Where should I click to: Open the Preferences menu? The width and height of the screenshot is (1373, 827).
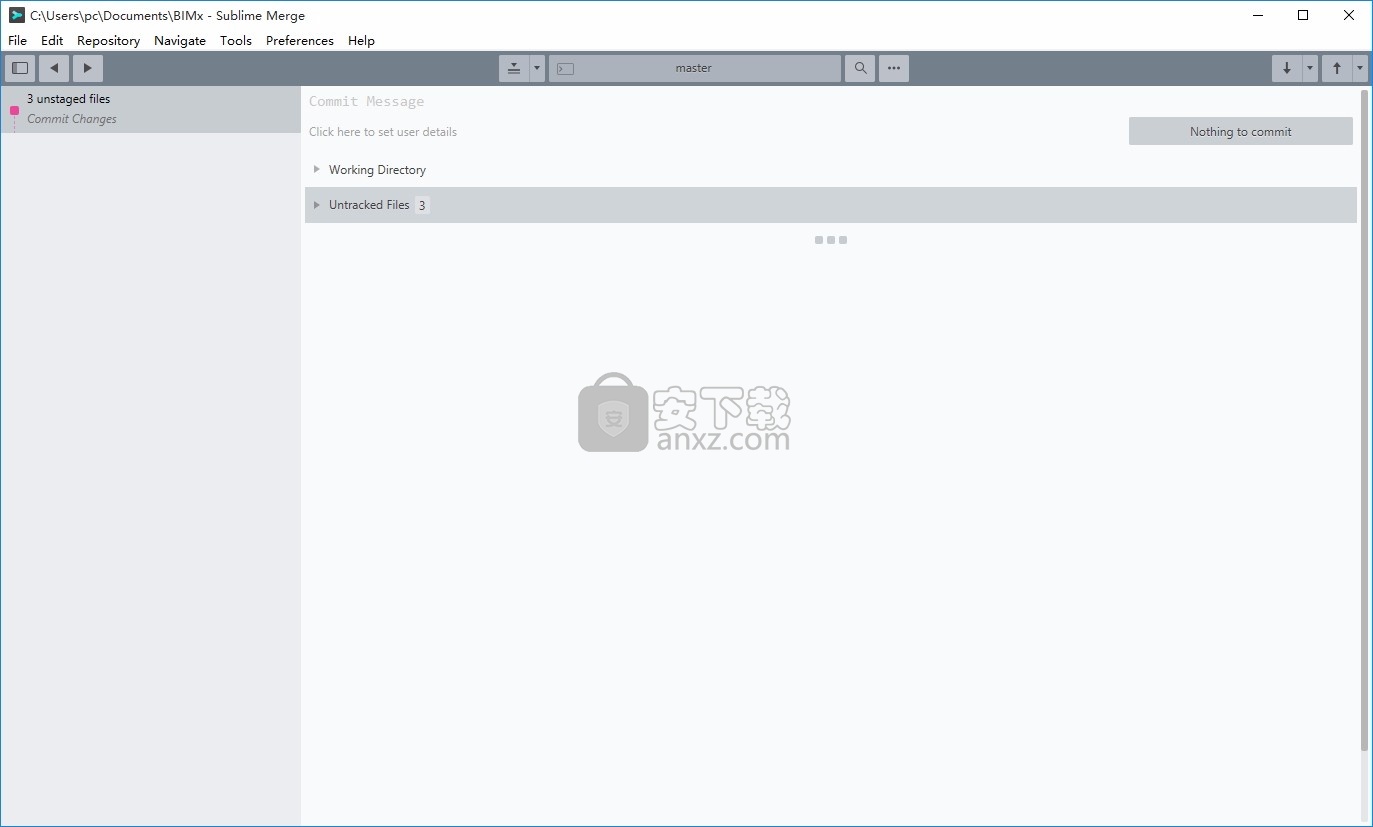(300, 41)
